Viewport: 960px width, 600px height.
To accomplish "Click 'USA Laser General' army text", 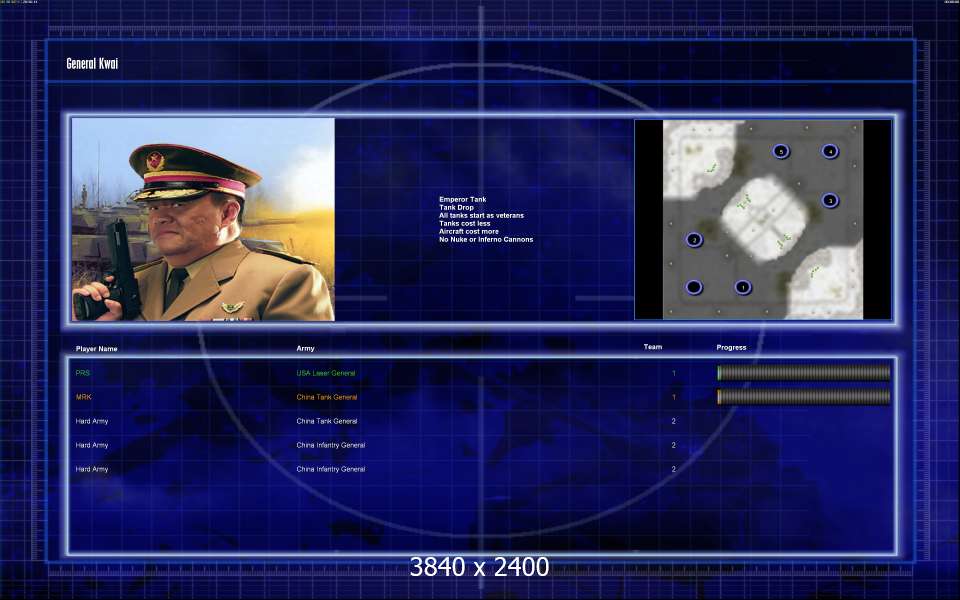I will [326, 373].
